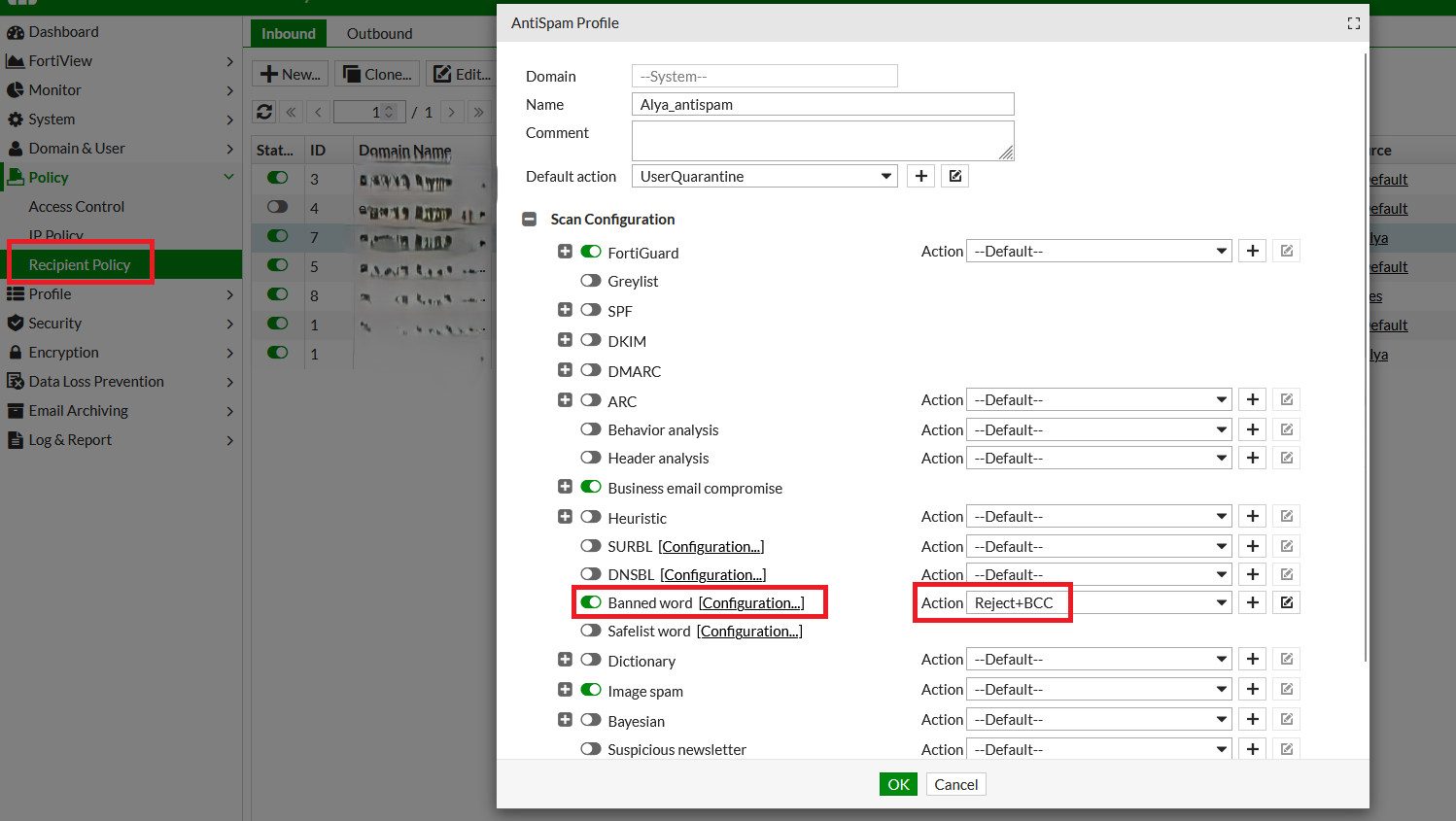
Task: Click OK to save profile
Action: click(x=899, y=784)
